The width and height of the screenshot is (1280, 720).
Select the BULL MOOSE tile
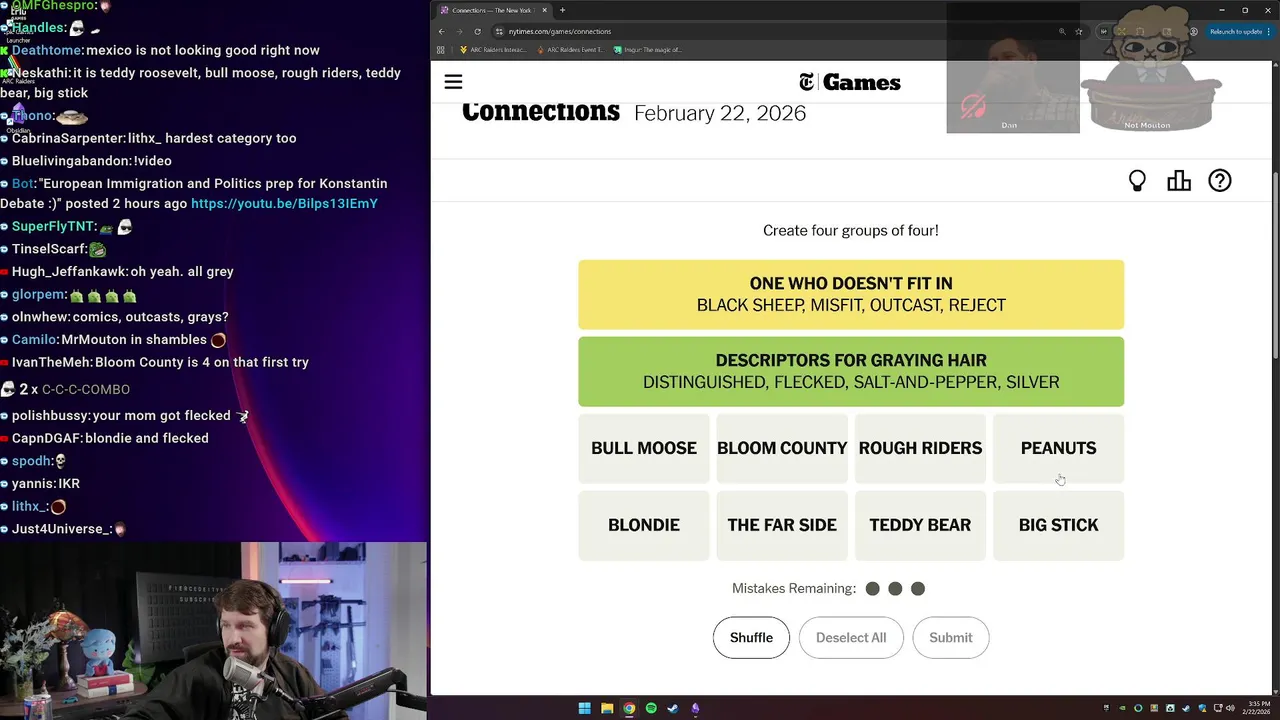[644, 448]
